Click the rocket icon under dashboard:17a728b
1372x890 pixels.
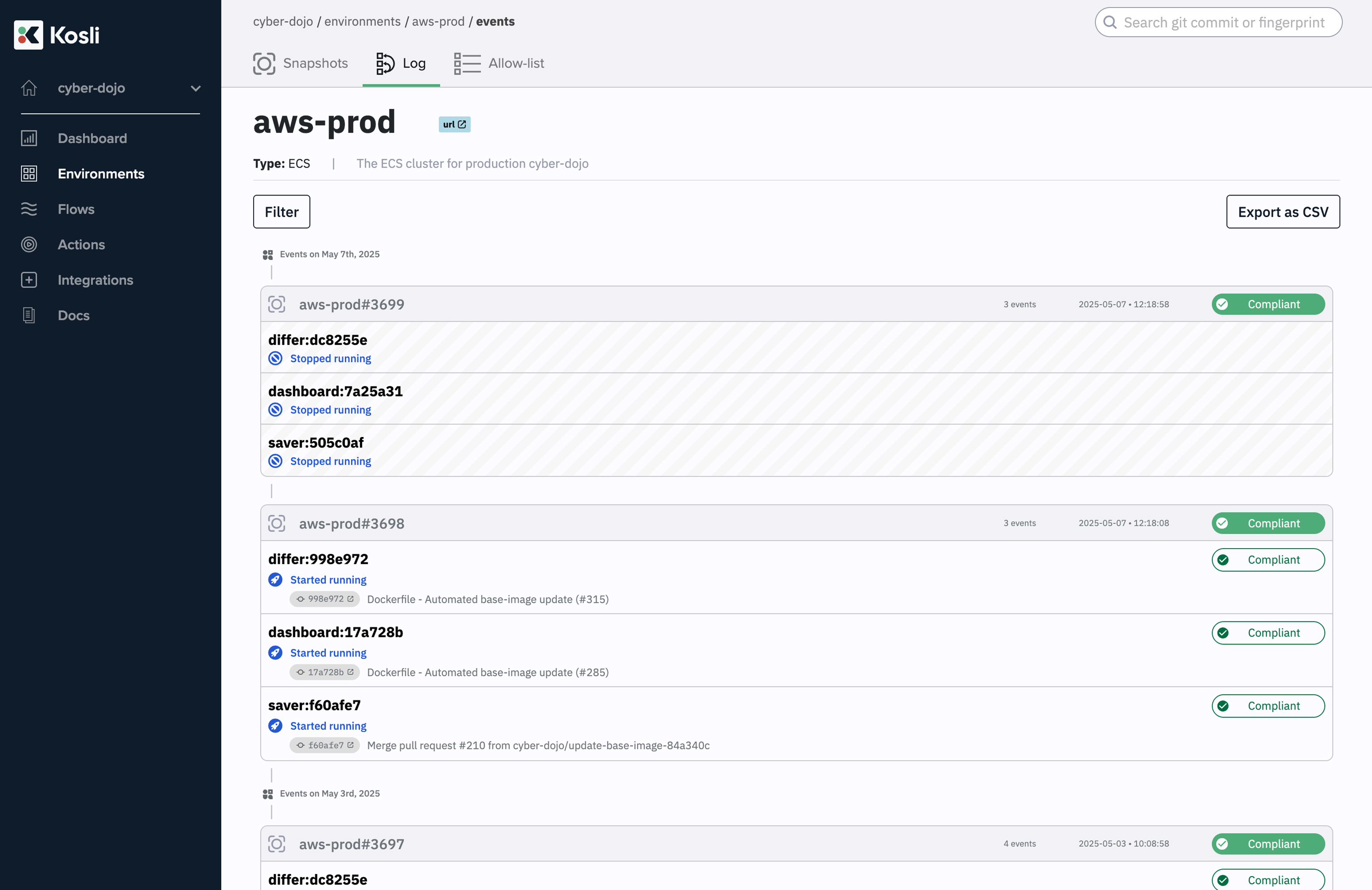tap(276, 652)
